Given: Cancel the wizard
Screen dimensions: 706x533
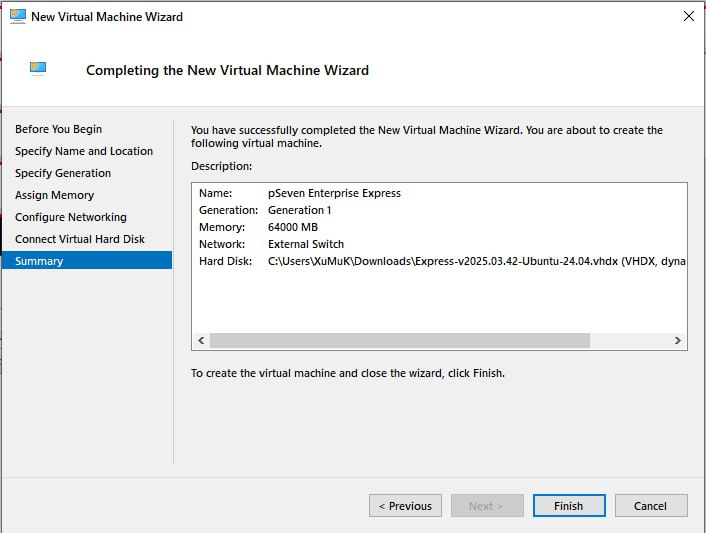Looking at the screenshot, I should click(651, 506).
